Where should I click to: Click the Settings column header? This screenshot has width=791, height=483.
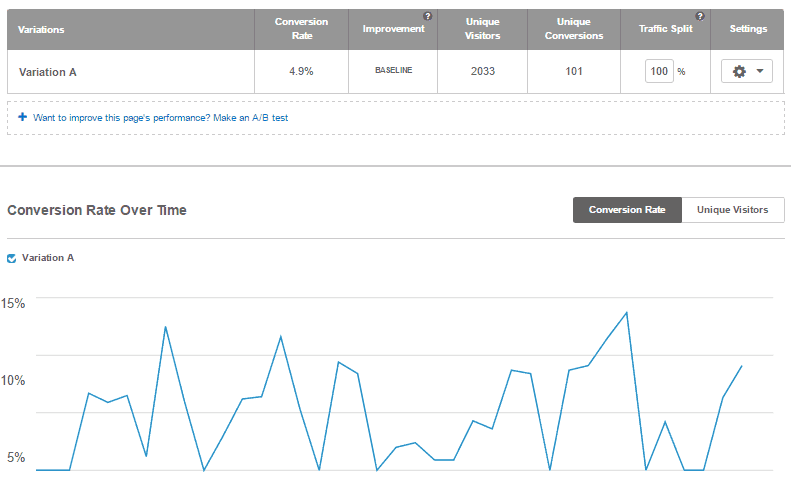pyautogui.click(x=748, y=29)
